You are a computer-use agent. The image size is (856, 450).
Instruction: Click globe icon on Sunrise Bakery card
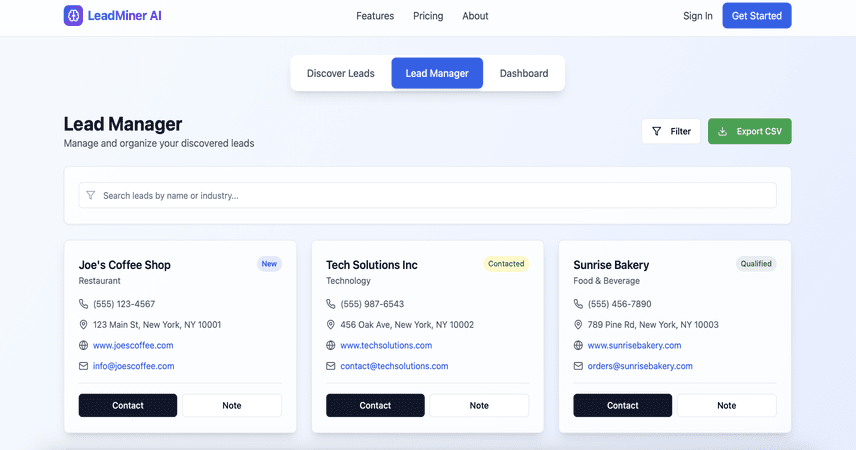click(578, 345)
